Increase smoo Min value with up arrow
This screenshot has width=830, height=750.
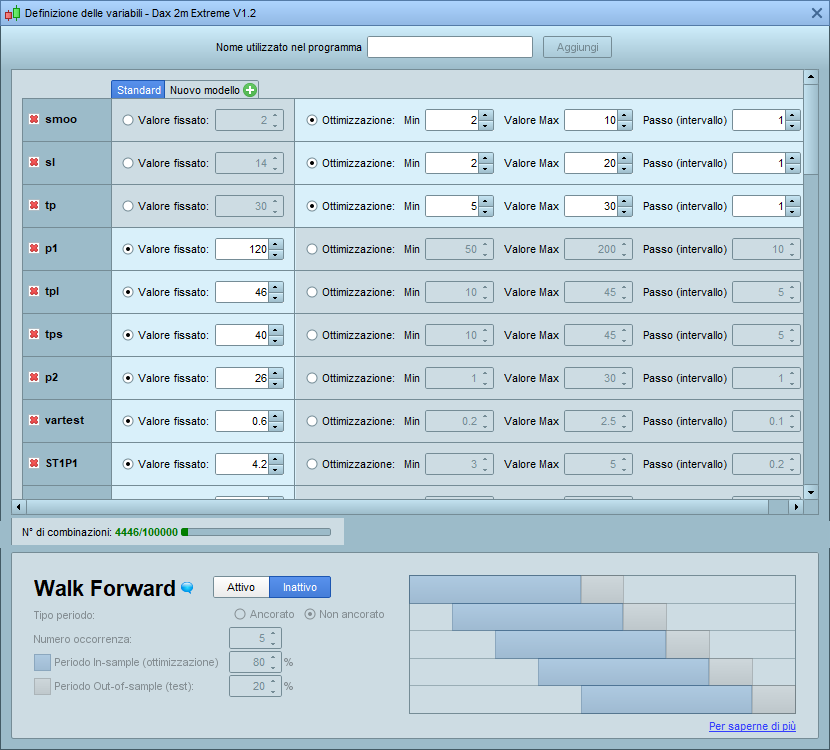pyautogui.click(x=486, y=115)
